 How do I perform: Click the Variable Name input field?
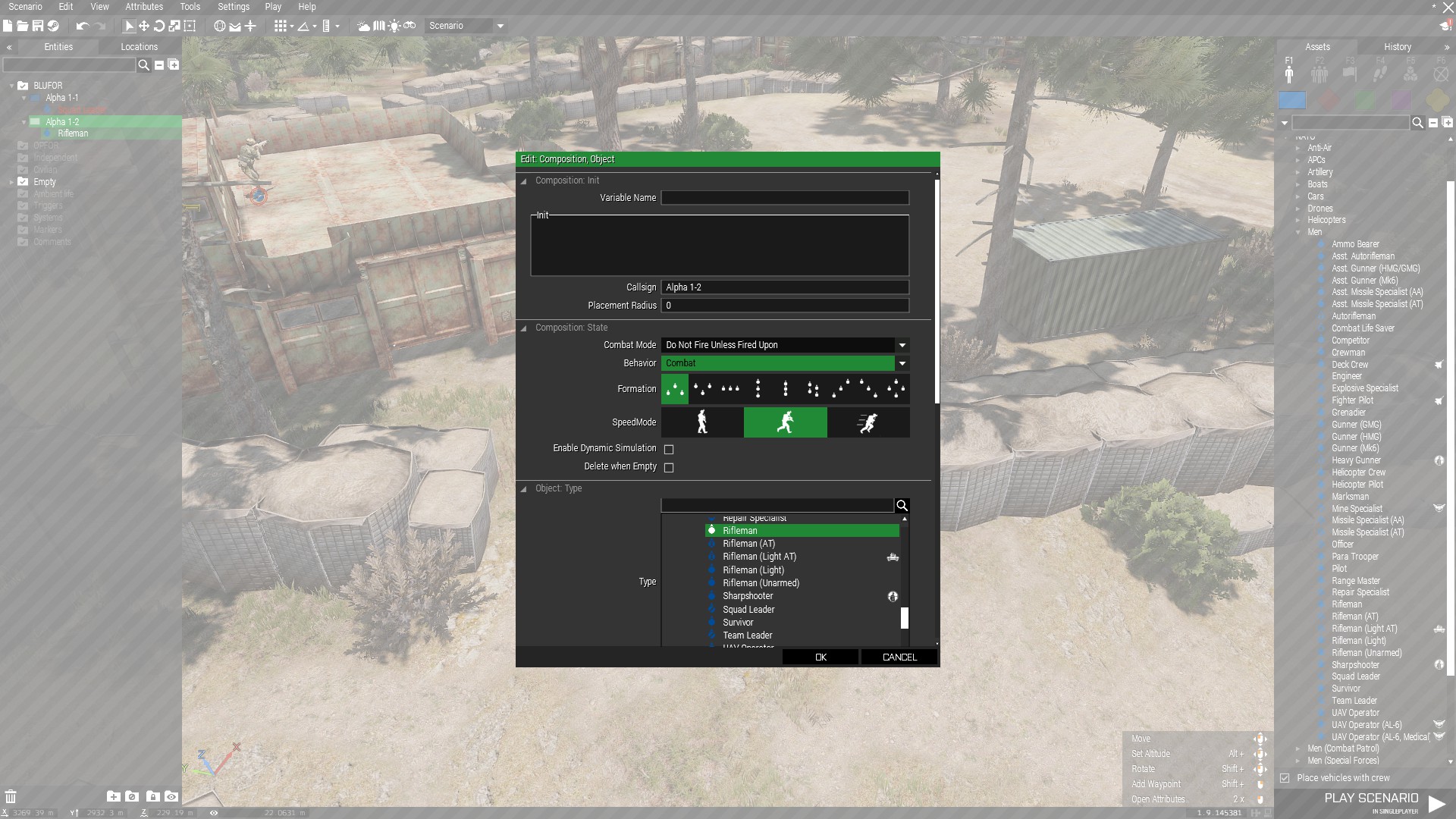pos(785,198)
